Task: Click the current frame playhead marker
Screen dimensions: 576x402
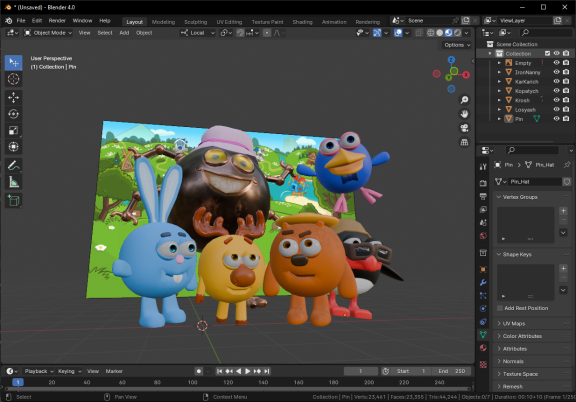Action: click(x=18, y=382)
